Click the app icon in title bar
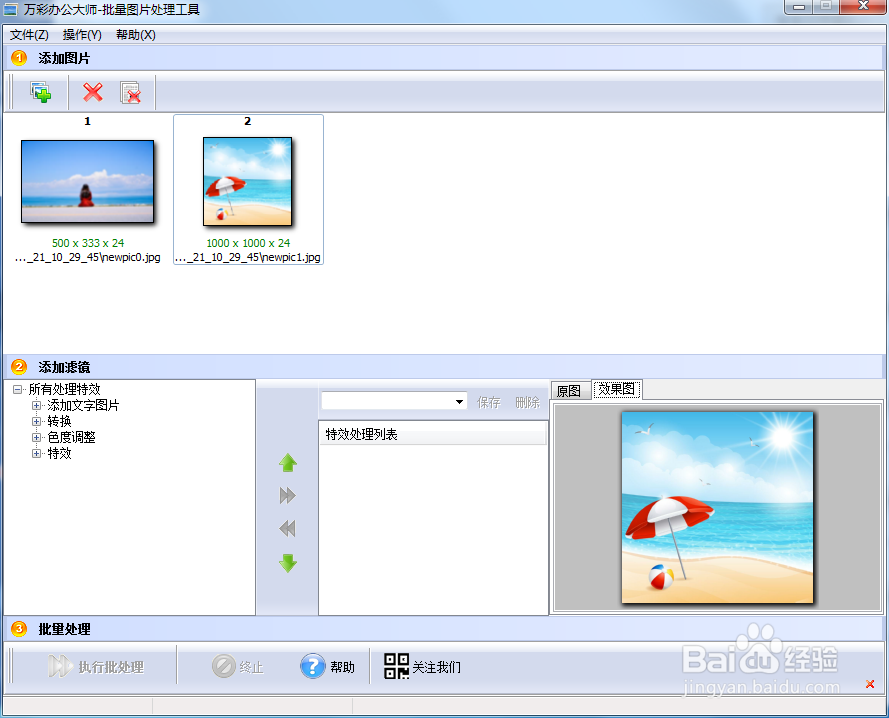The image size is (889, 718). [11, 10]
